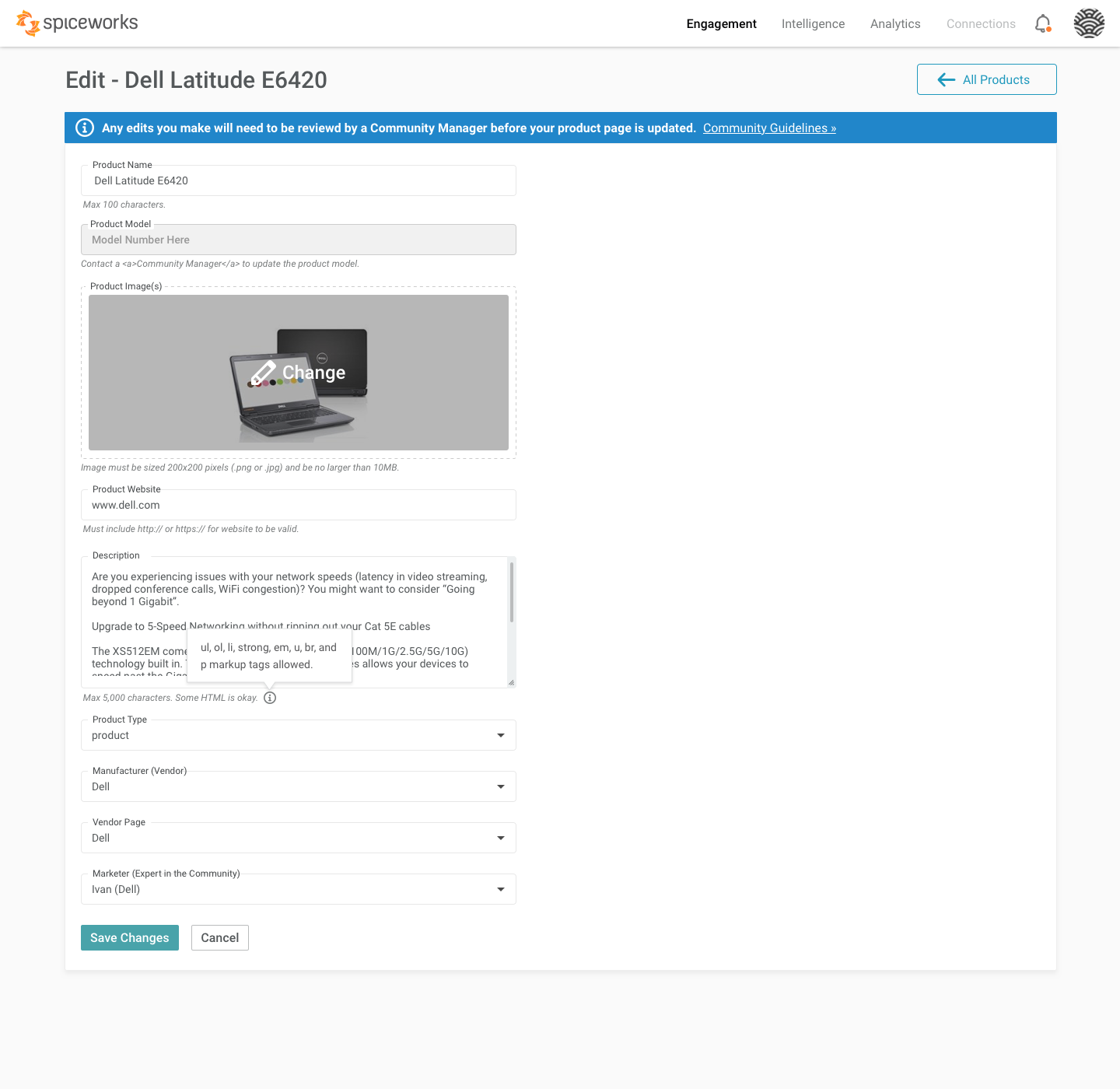
Task: Click the markup tags allowed tooltip
Action: pyautogui.click(x=269, y=656)
